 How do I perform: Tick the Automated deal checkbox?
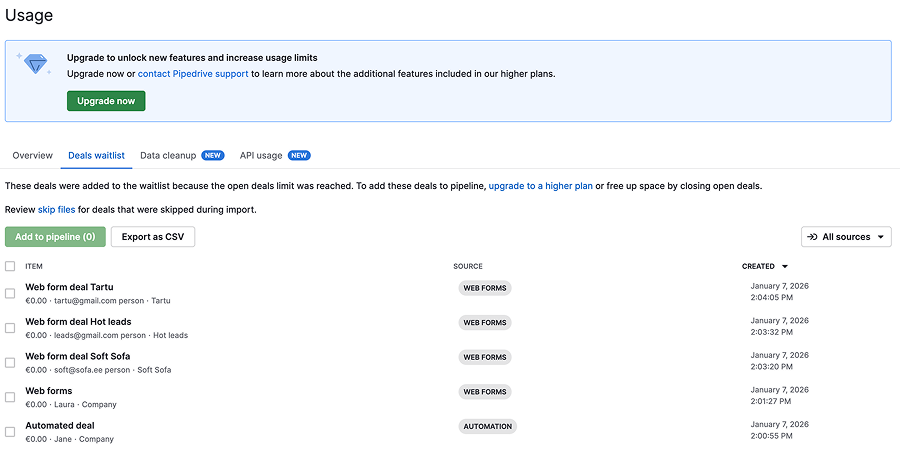10,431
